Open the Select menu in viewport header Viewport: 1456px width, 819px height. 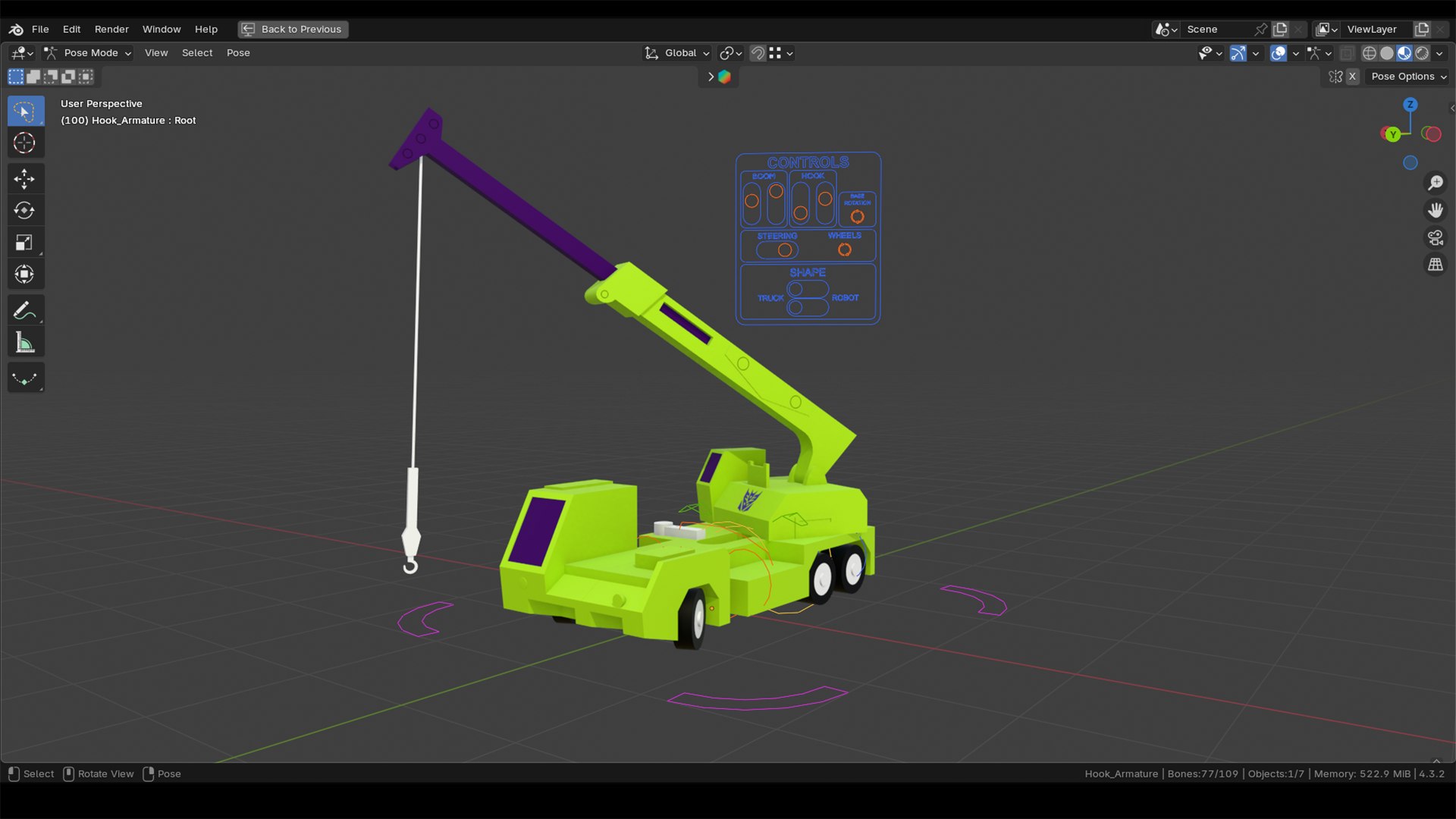click(x=197, y=53)
